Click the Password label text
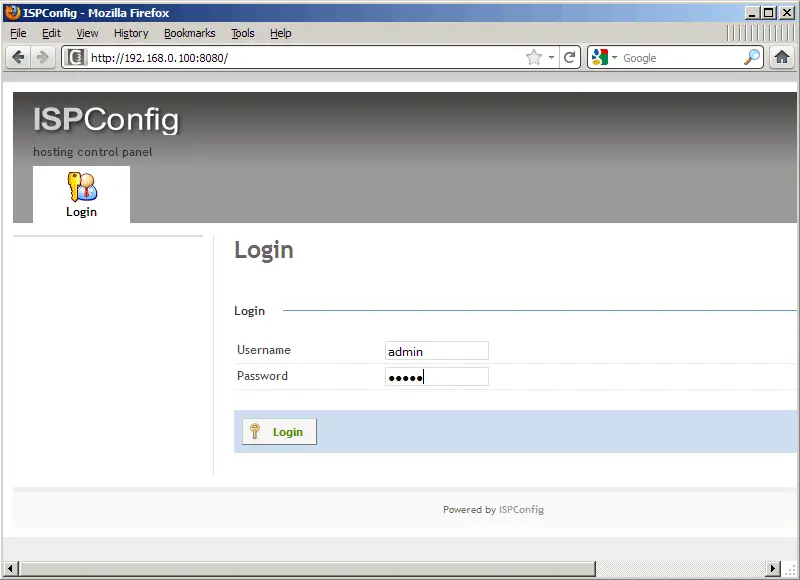Viewport: 800px width, 580px height. [x=262, y=376]
